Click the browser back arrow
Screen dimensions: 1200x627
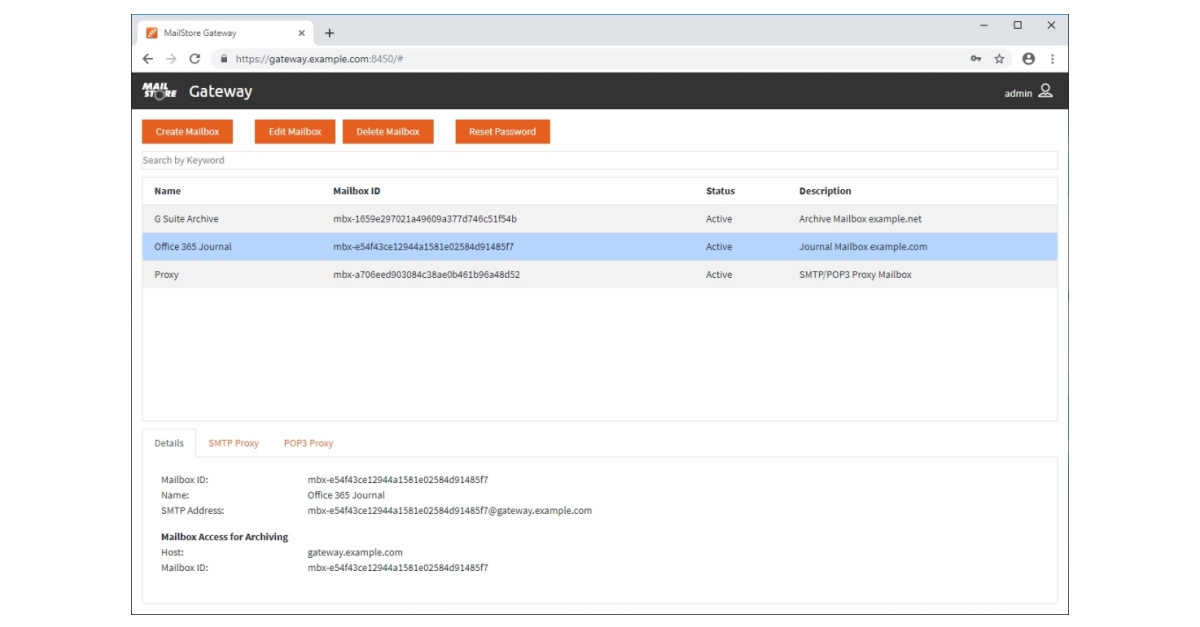(x=148, y=59)
